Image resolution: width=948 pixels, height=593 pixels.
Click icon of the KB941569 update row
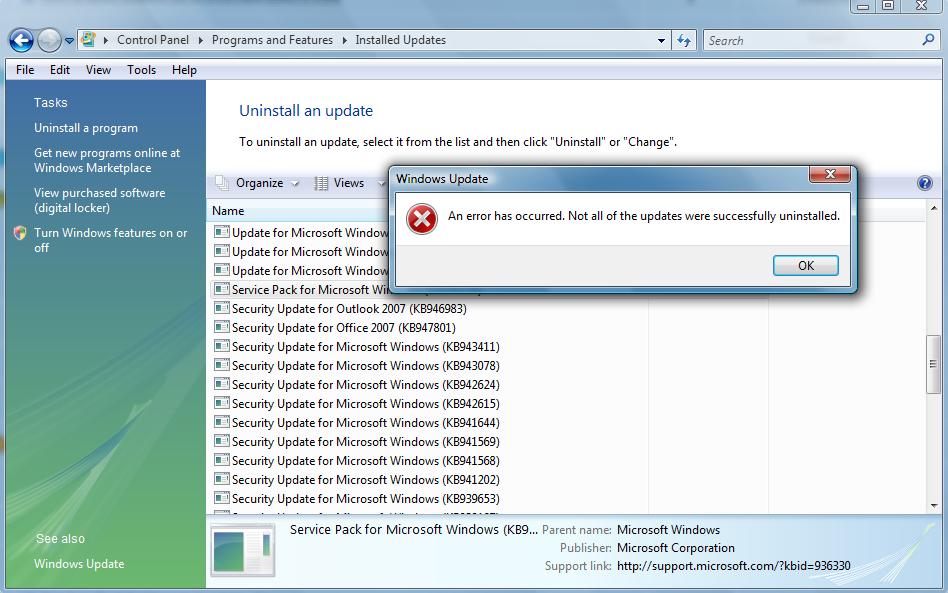tap(222, 441)
